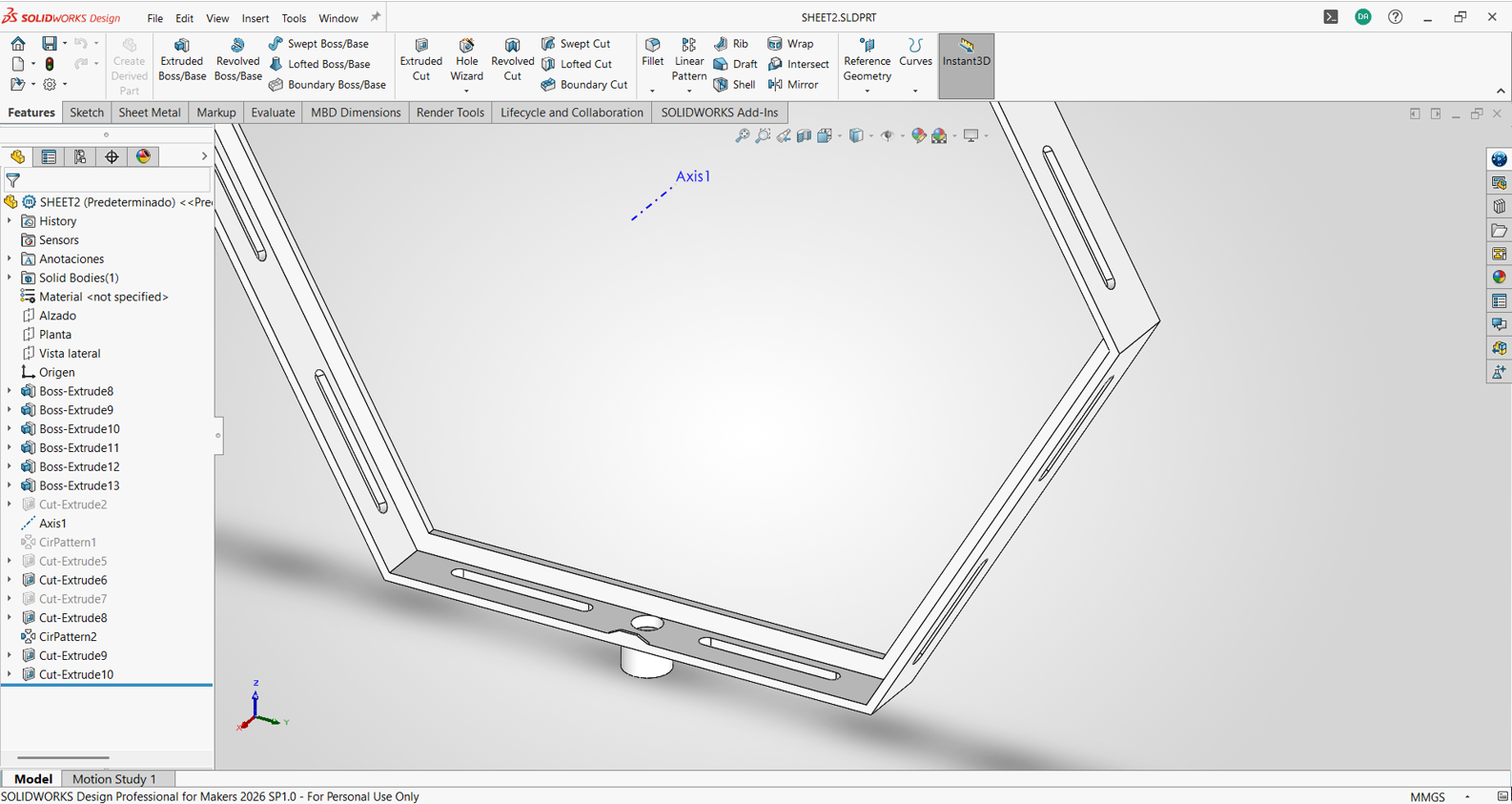
Task: Start a Linear Pattern
Action: pyautogui.click(x=688, y=60)
